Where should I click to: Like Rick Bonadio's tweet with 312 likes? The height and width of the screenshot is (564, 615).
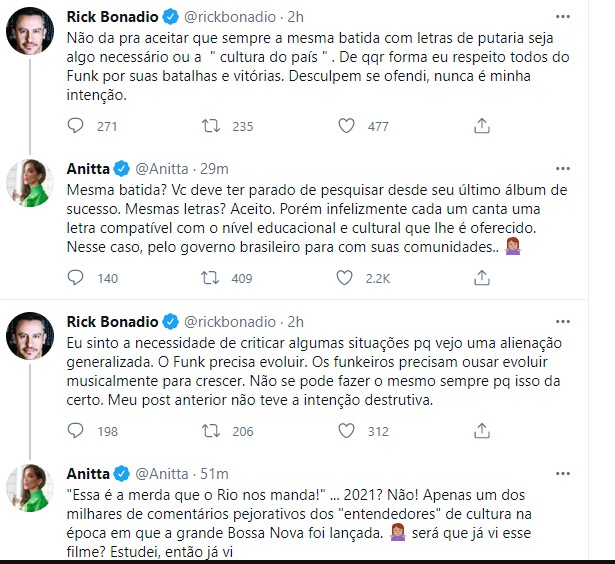tap(347, 432)
